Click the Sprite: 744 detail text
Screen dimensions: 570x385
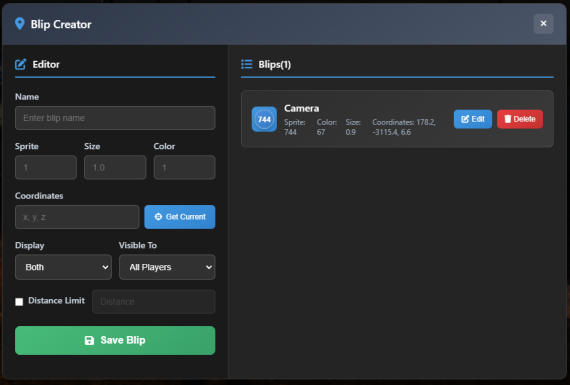(295, 127)
